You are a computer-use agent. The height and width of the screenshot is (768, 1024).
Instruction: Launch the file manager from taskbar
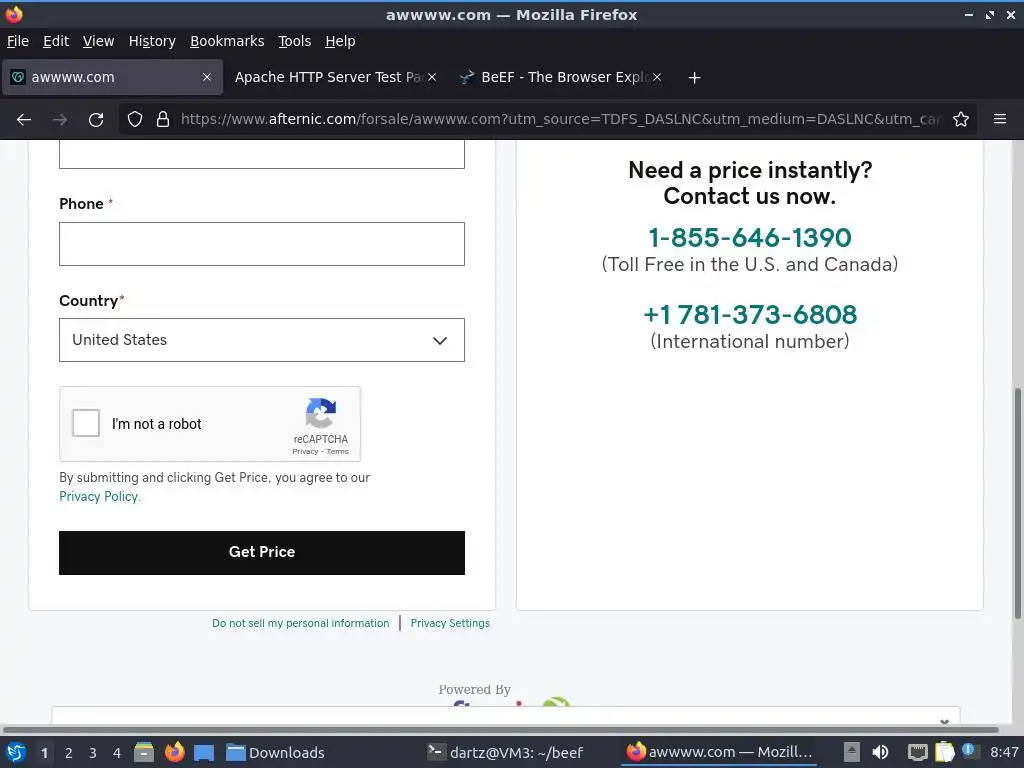(x=144, y=752)
